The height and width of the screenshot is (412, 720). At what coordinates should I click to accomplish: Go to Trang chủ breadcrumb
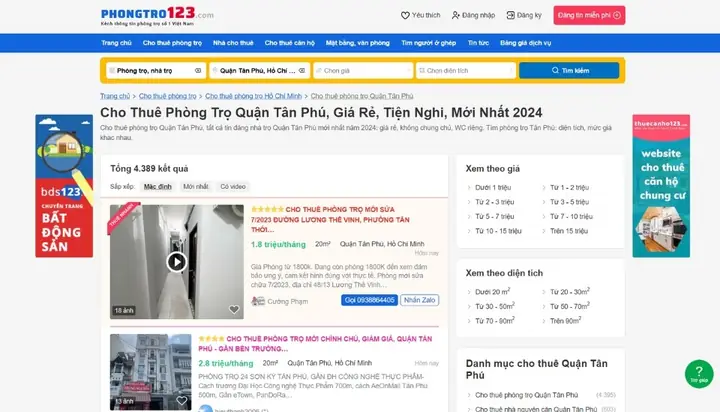[115, 96]
